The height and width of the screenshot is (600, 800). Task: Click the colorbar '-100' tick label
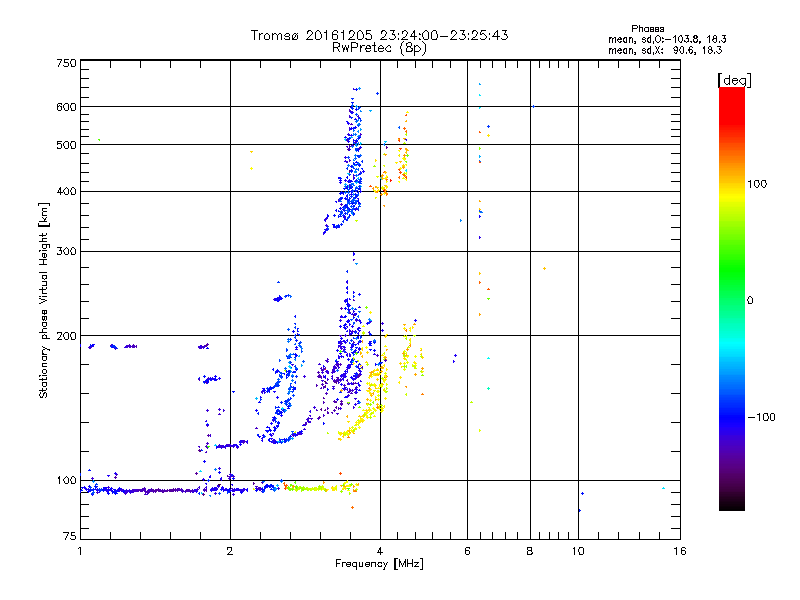[761, 417]
